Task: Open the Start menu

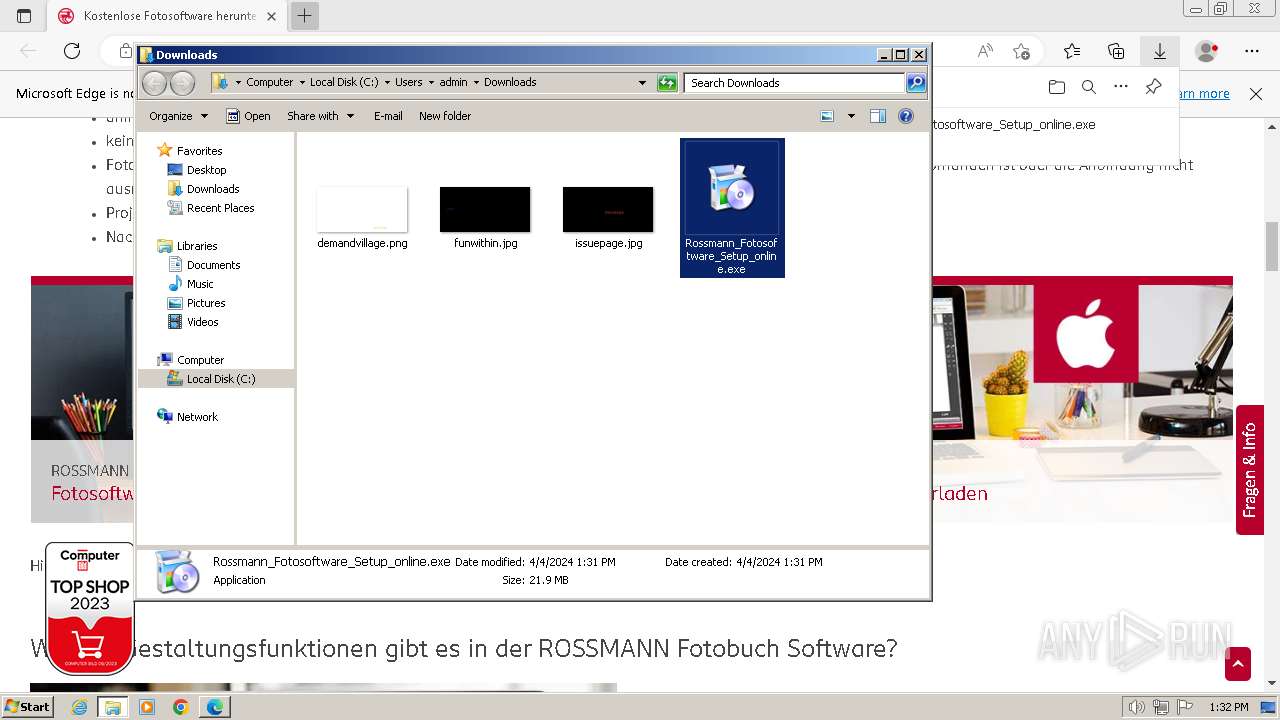Action: pos(27,707)
